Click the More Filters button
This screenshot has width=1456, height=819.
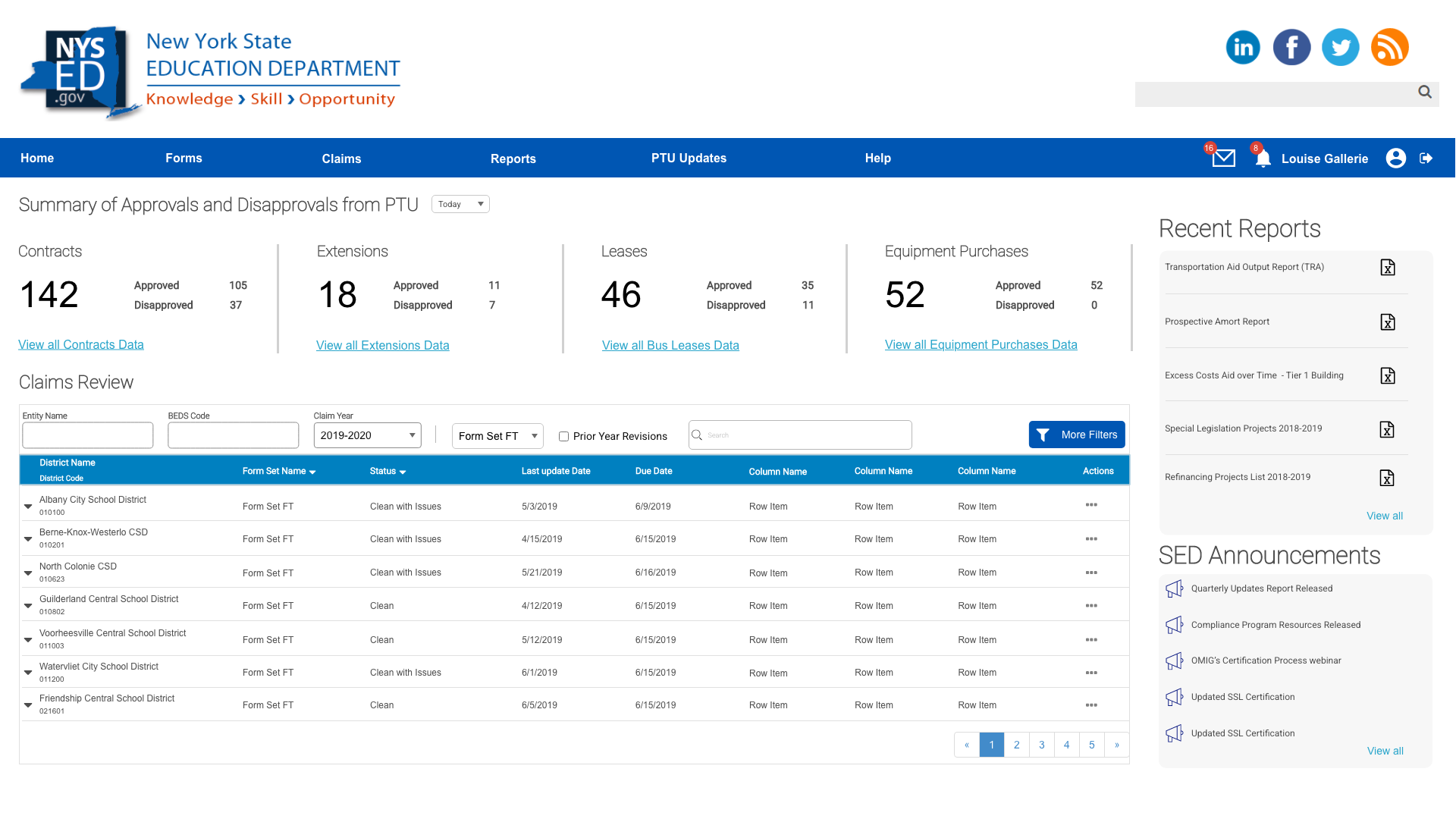tap(1076, 435)
